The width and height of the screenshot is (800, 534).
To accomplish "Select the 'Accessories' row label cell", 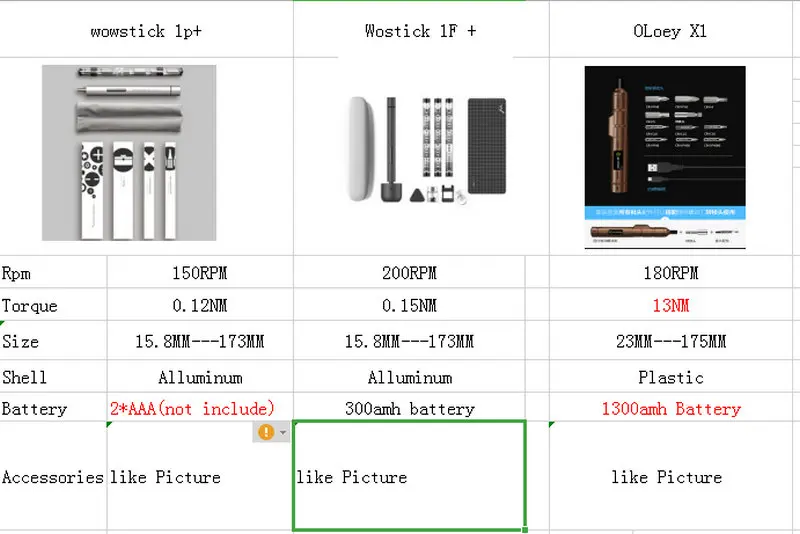I will (53, 476).
